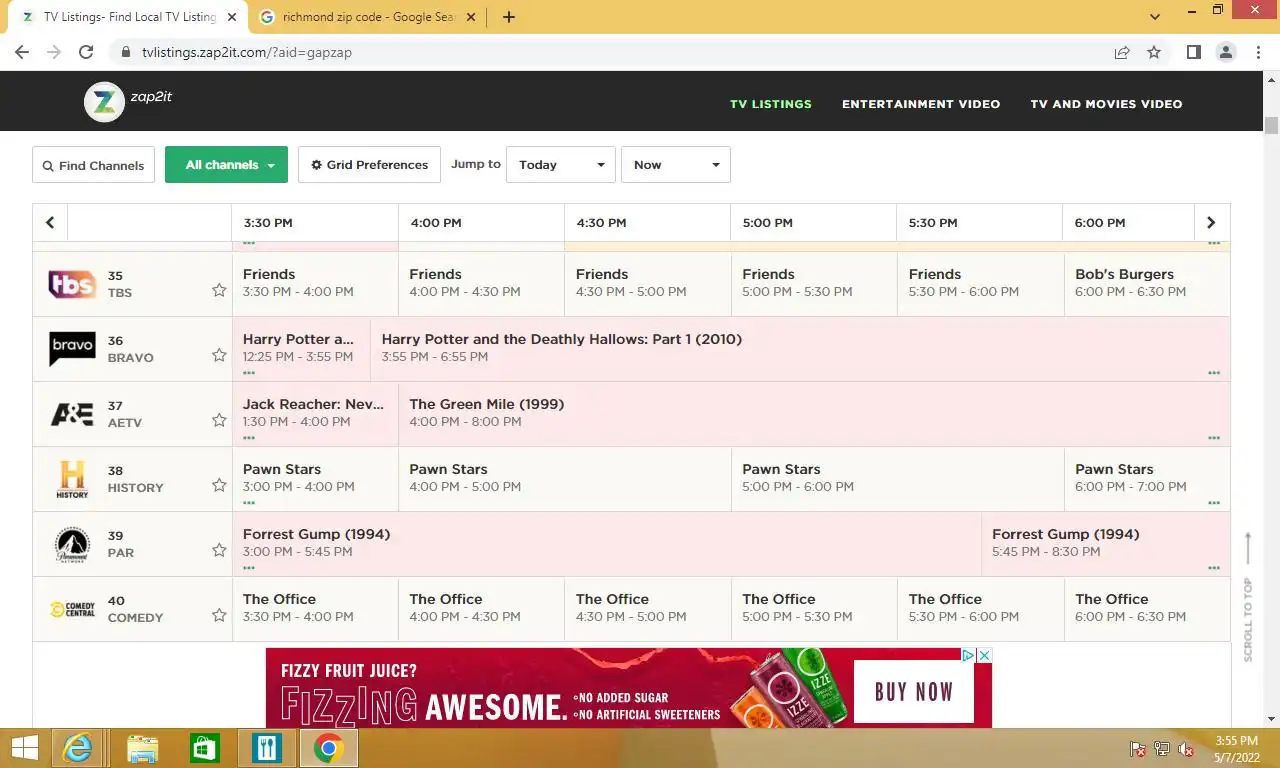Expand details dots under Jack Reacher

point(249,438)
